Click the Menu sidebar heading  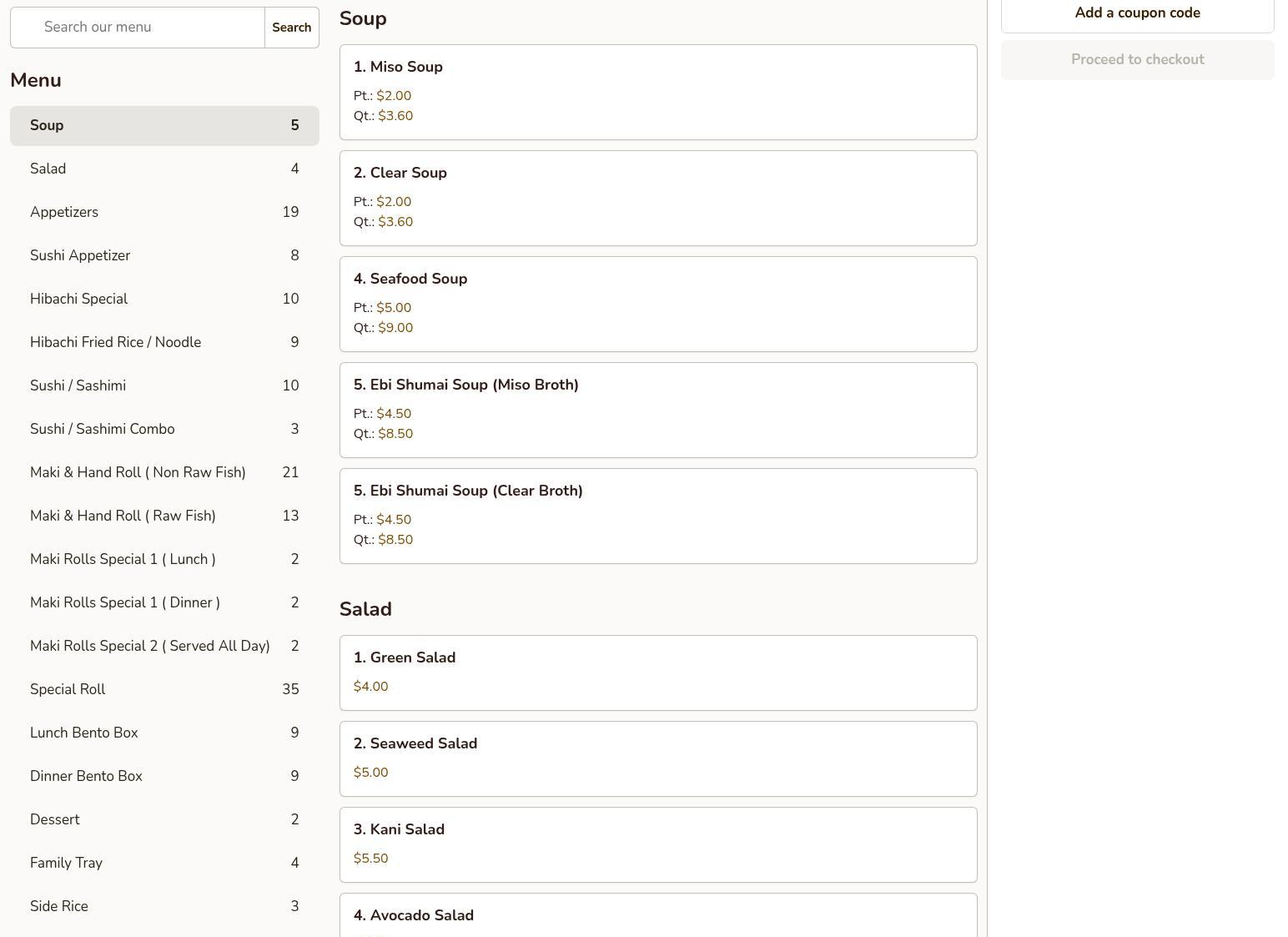click(36, 80)
